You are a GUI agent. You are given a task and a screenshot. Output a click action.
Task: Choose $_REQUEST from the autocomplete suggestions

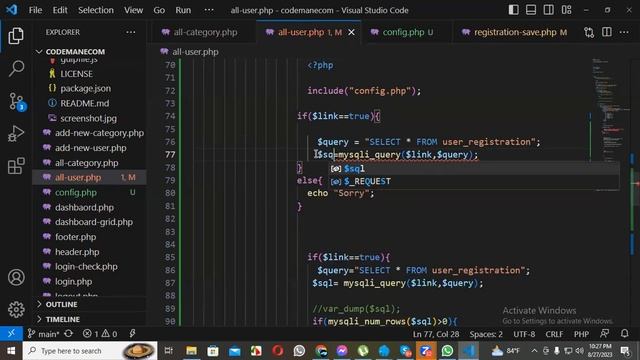click(474, 181)
